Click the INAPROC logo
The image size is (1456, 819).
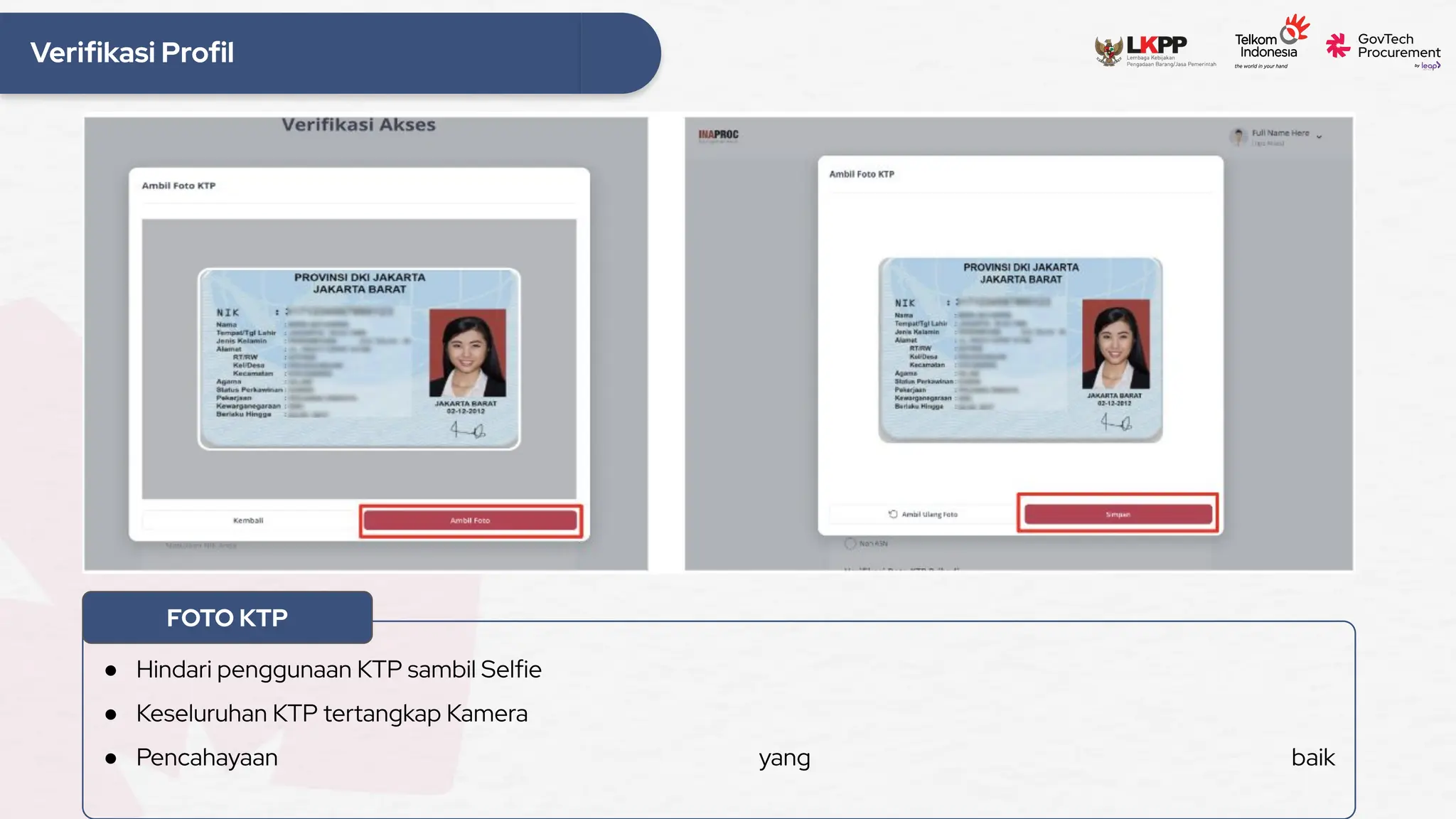click(x=718, y=135)
